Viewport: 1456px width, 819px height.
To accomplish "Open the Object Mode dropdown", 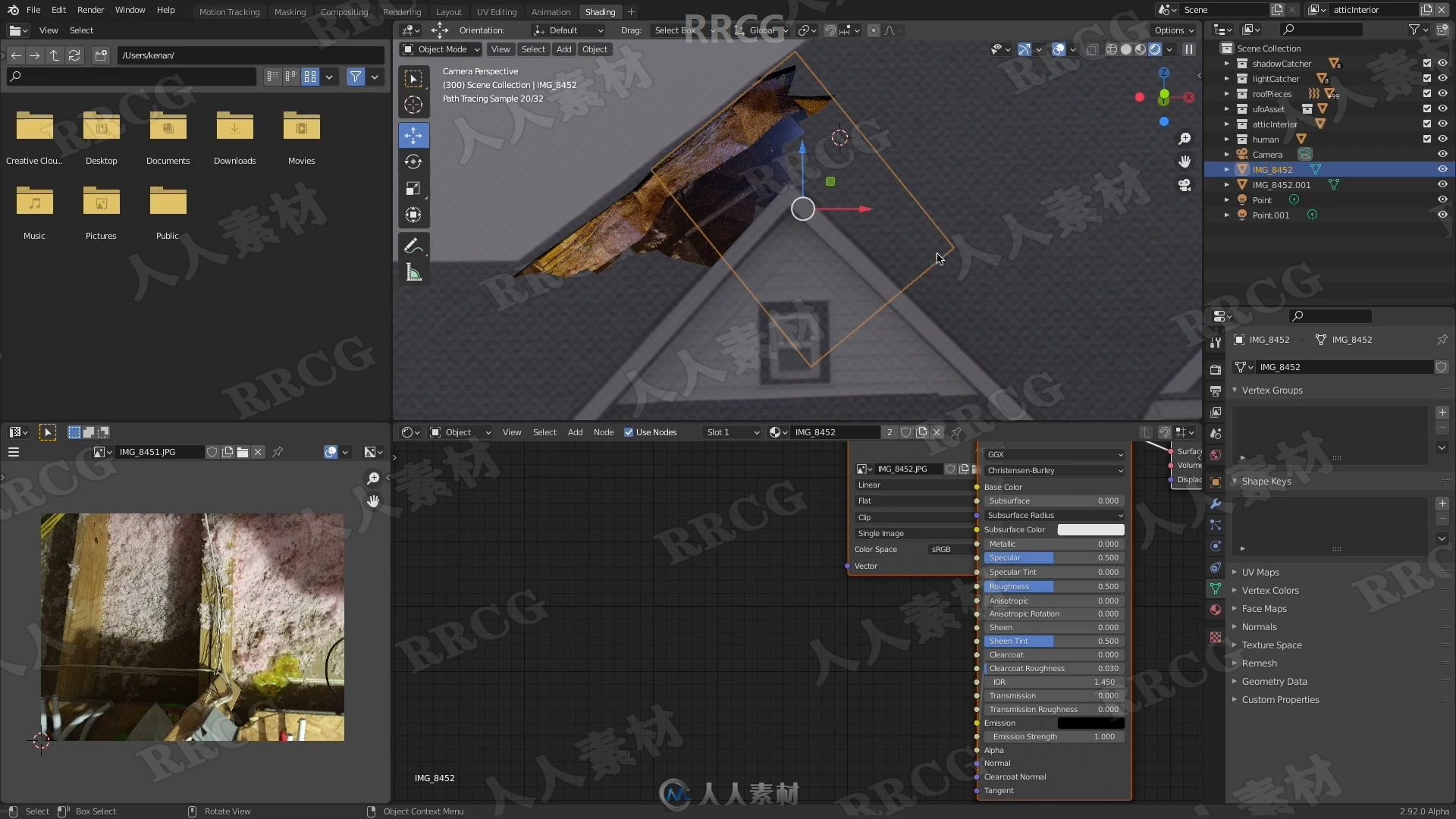I will tap(441, 49).
